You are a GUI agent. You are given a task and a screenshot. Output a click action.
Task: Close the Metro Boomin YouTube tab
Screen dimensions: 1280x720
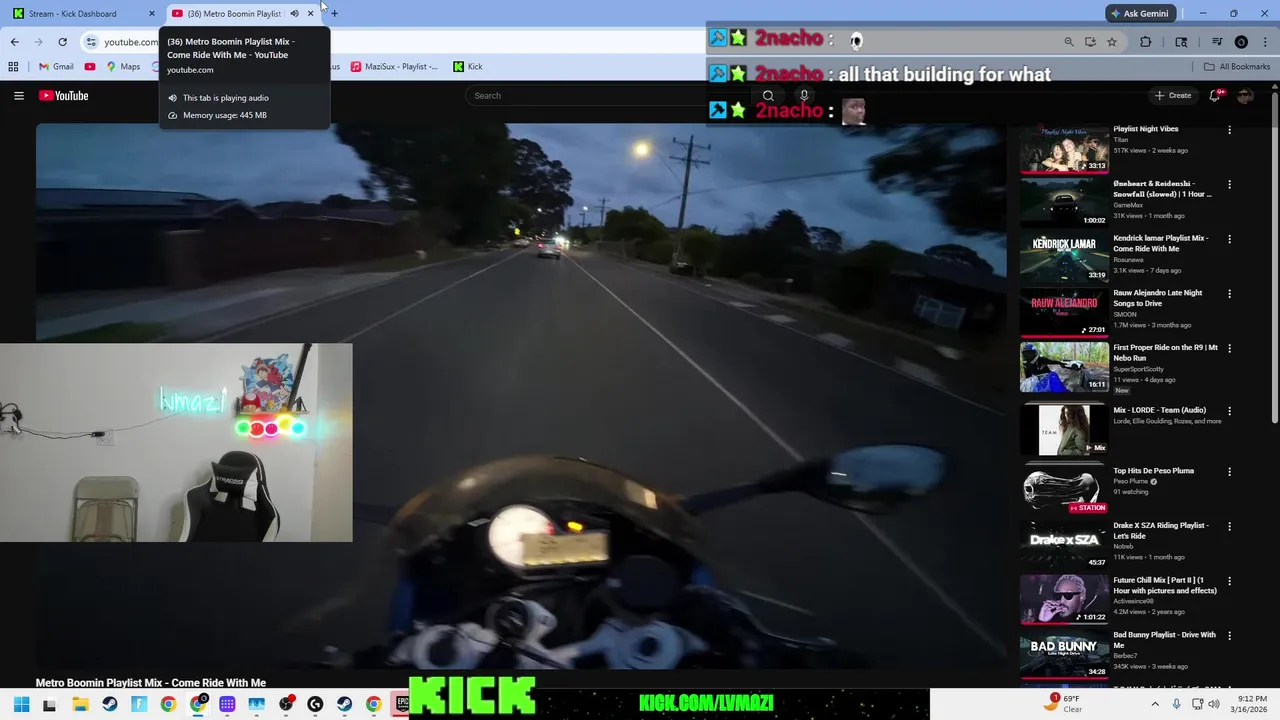click(x=310, y=14)
